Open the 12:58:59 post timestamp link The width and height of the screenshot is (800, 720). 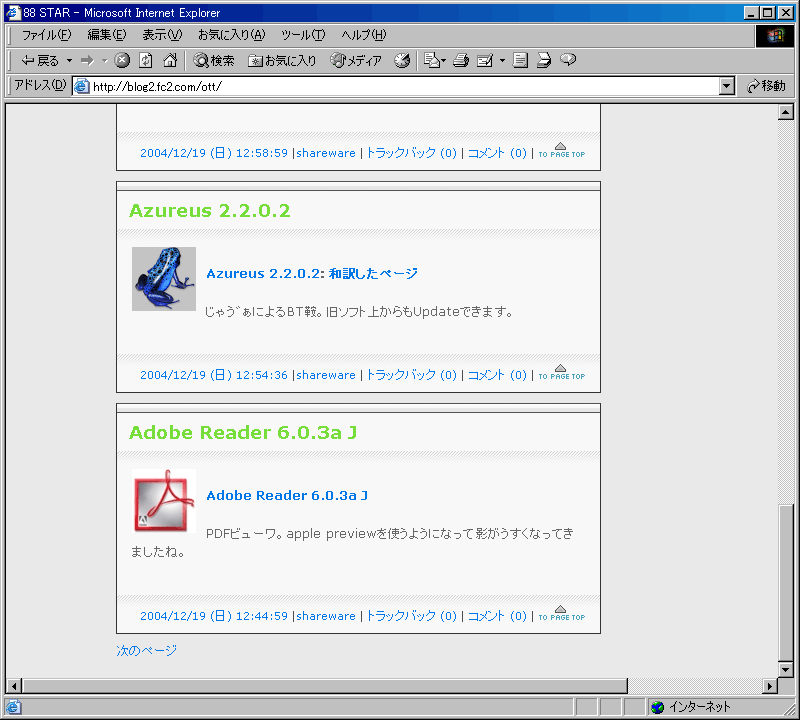coord(214,153)
